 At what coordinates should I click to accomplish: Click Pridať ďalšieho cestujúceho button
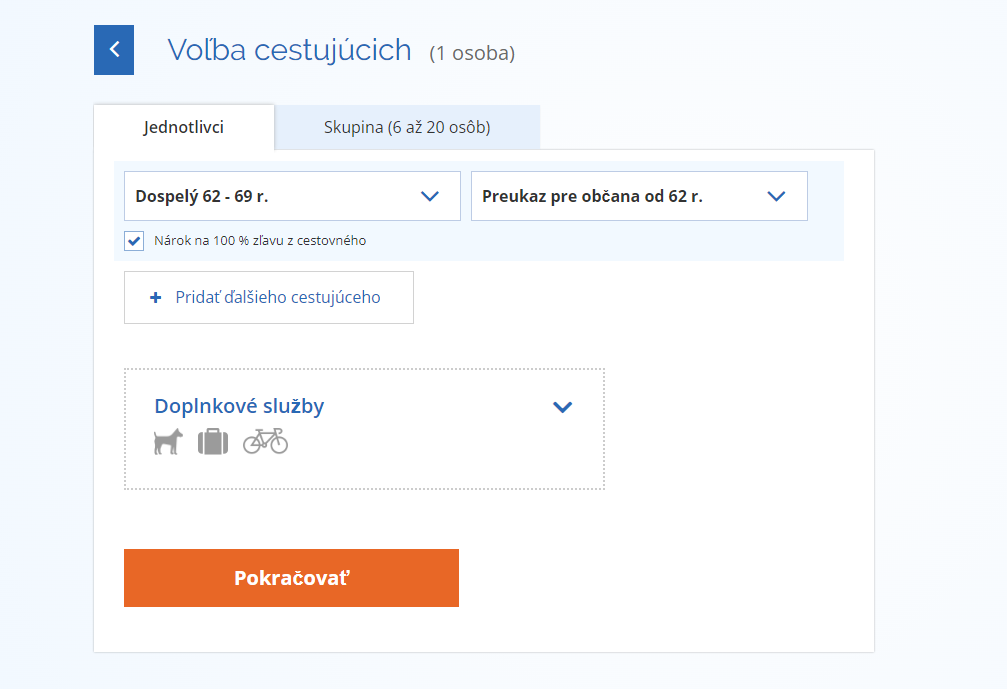pyautogui.click(x=268, y=297)
